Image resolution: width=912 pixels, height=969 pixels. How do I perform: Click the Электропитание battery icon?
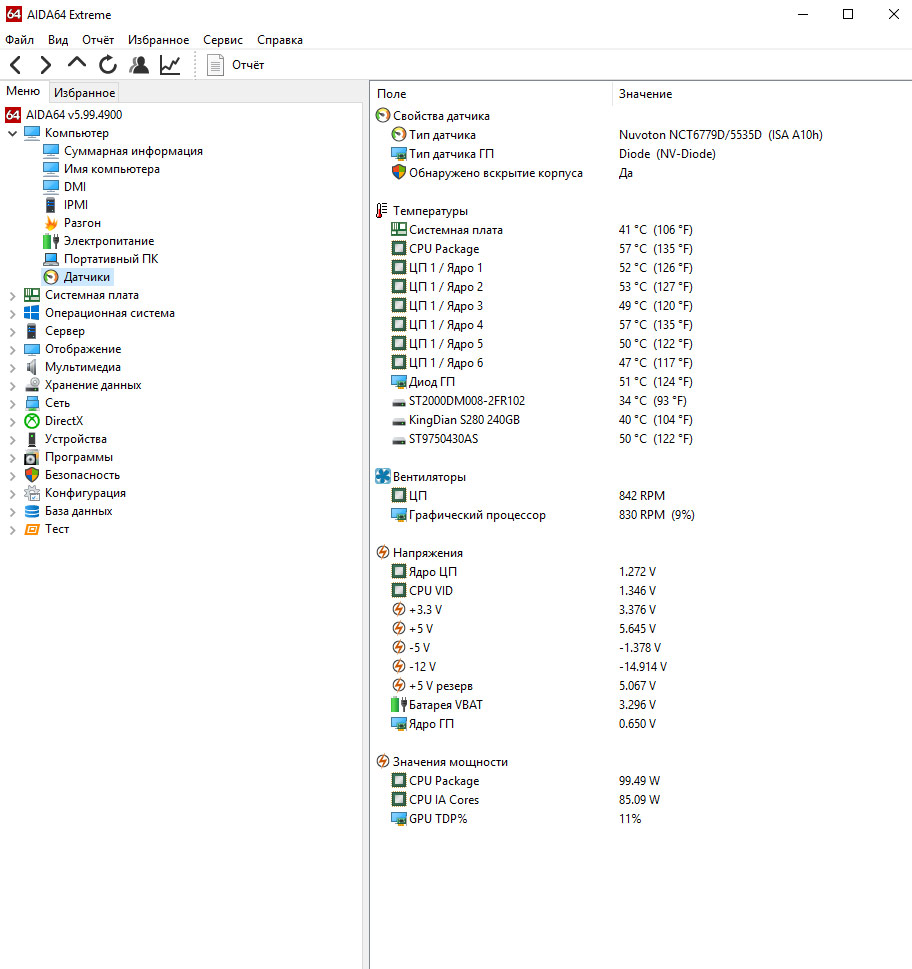51,241
